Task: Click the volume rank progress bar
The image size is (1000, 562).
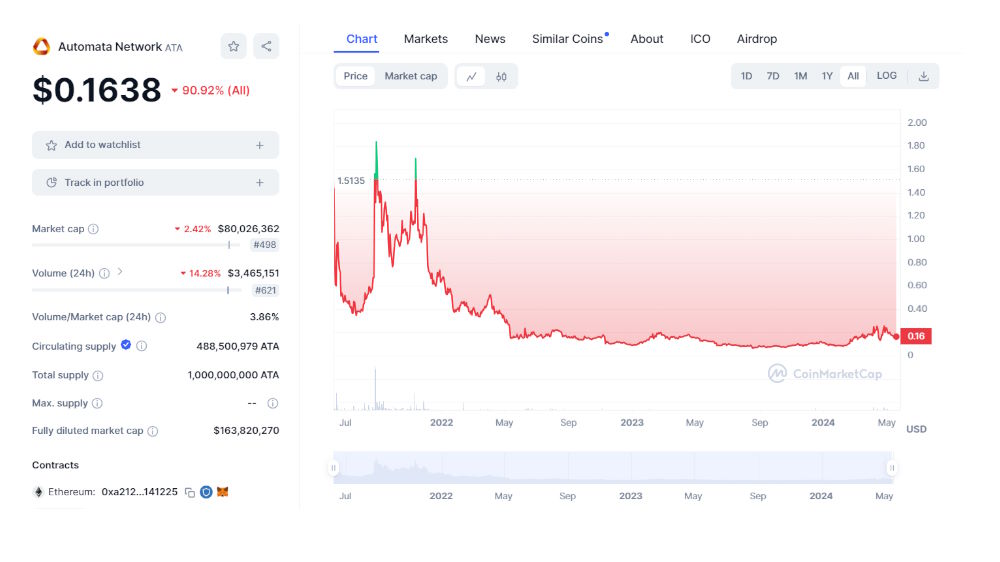Action: (136, 290)
